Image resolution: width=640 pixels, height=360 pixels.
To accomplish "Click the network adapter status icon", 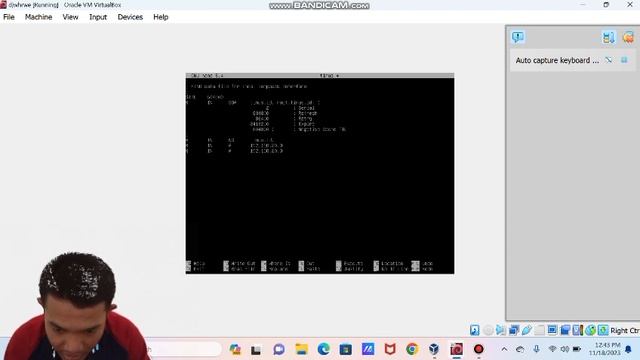I will coord(514,330).
